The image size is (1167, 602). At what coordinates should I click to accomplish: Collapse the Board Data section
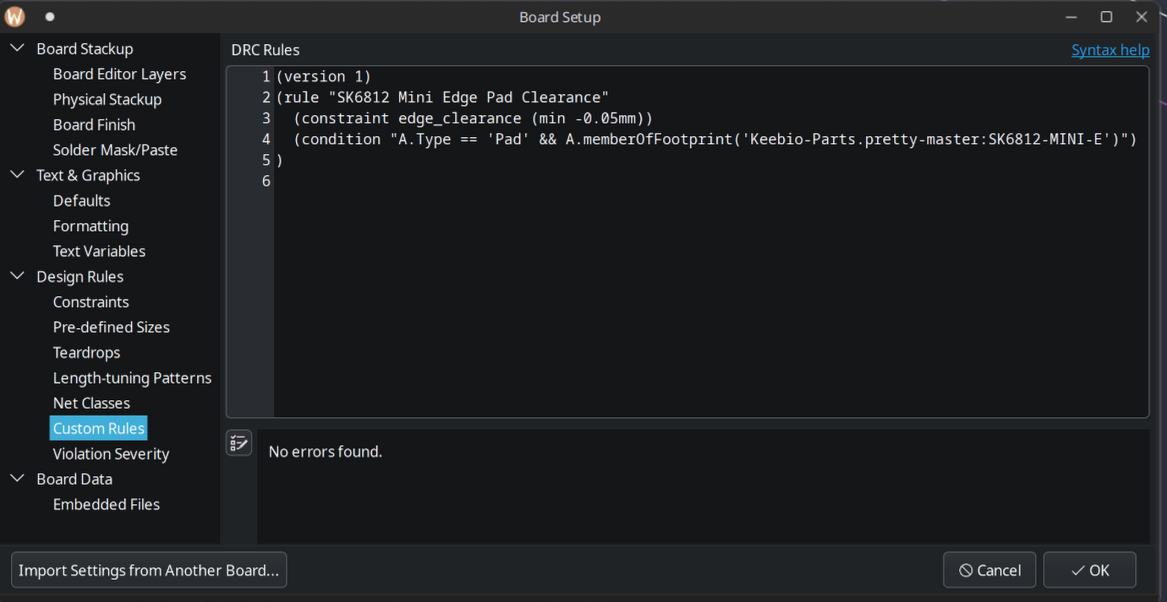[18, 479]
